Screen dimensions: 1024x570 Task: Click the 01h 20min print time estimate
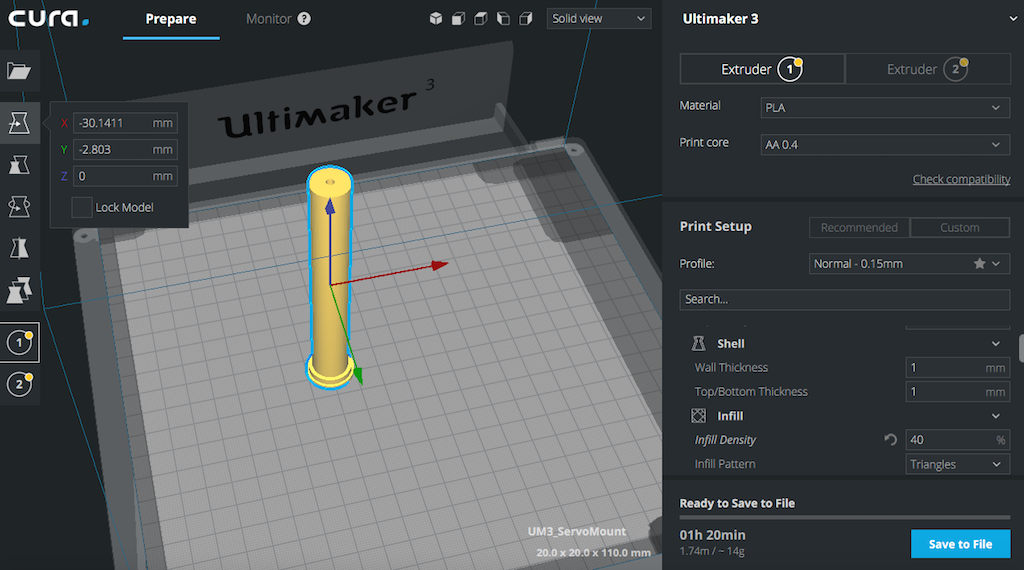(x=712, y=535)
